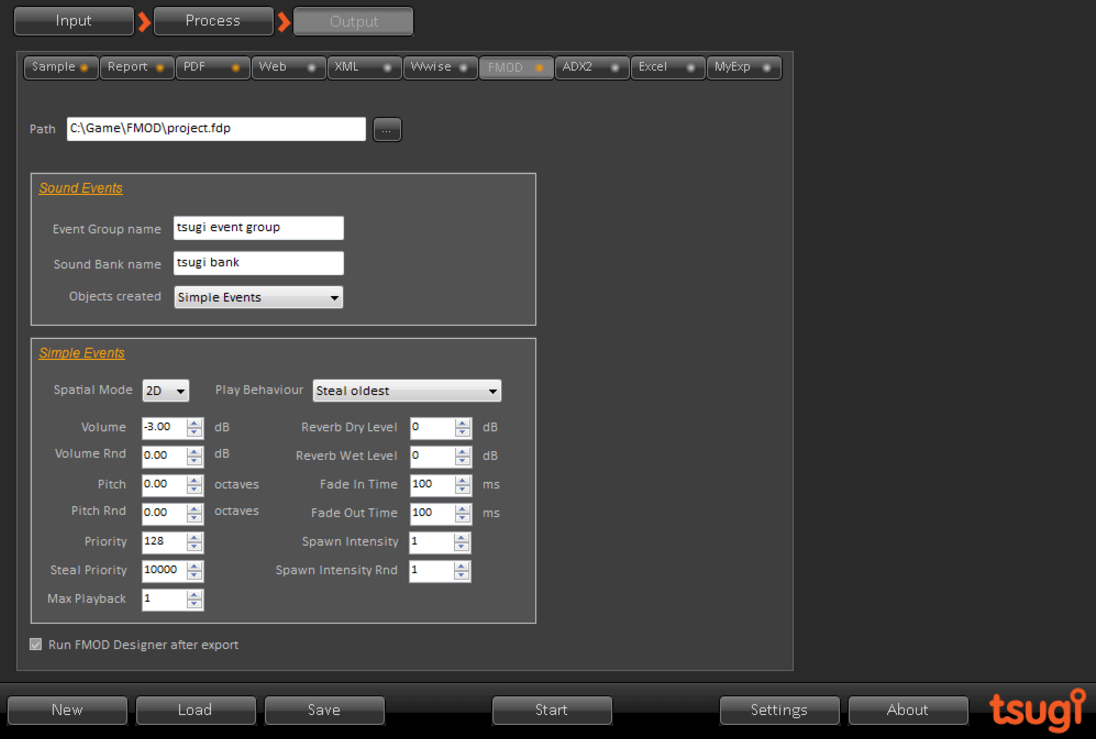
Task: Increase the Spawn Intensity Rnd value
Action: (461, 566)
